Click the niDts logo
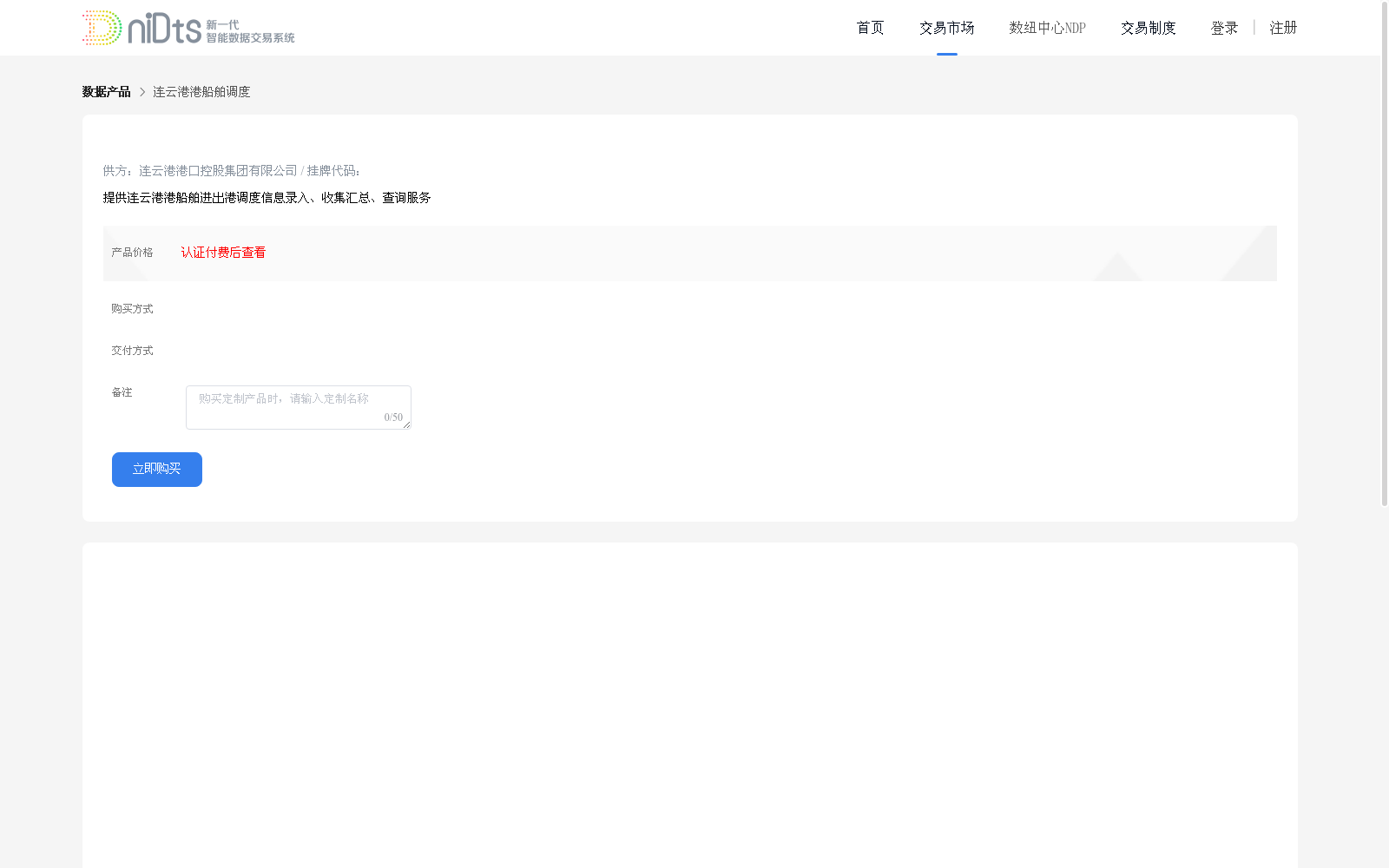 [188, 28]
